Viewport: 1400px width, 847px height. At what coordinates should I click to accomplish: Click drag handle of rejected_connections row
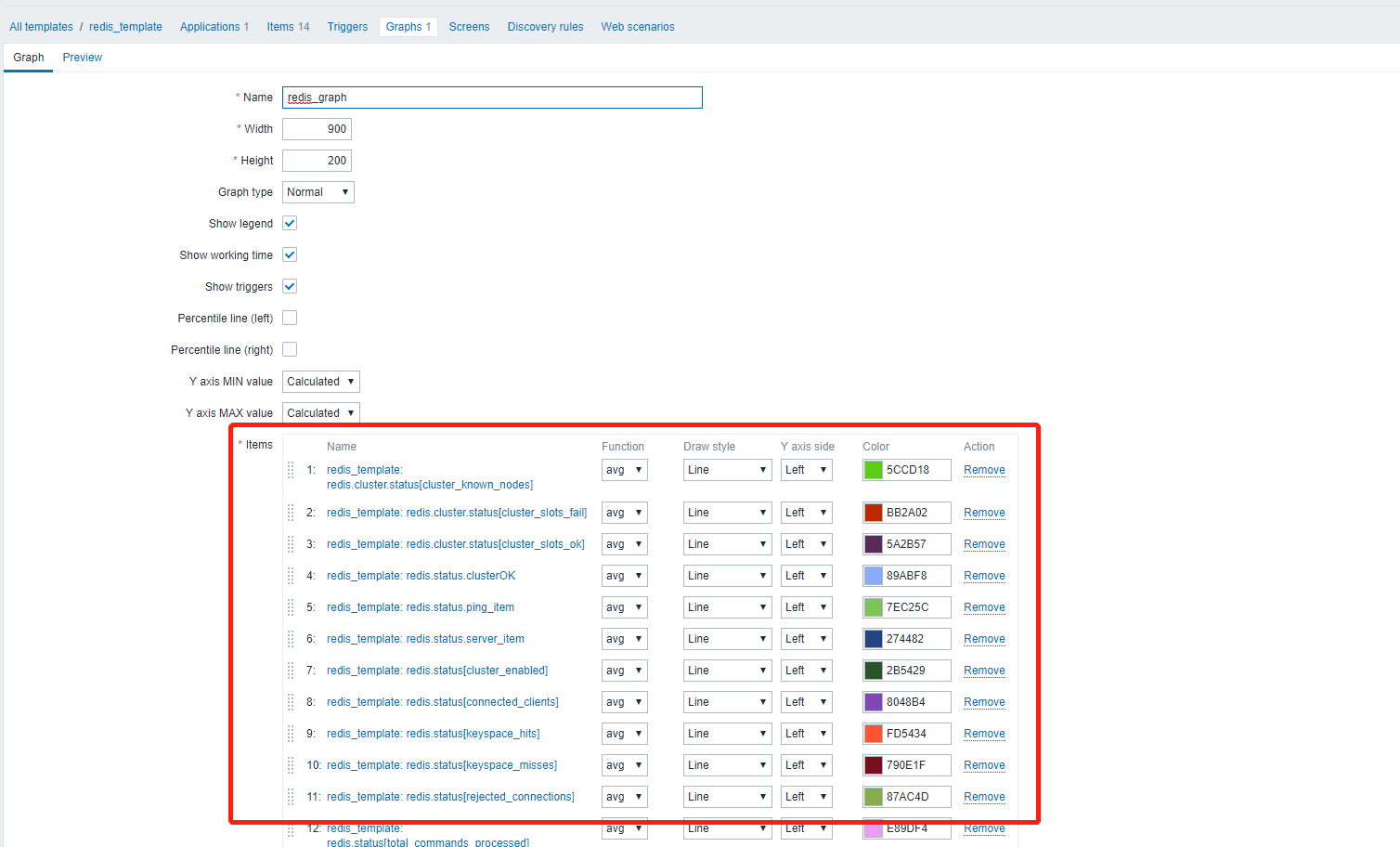click(x=291, y=797)
